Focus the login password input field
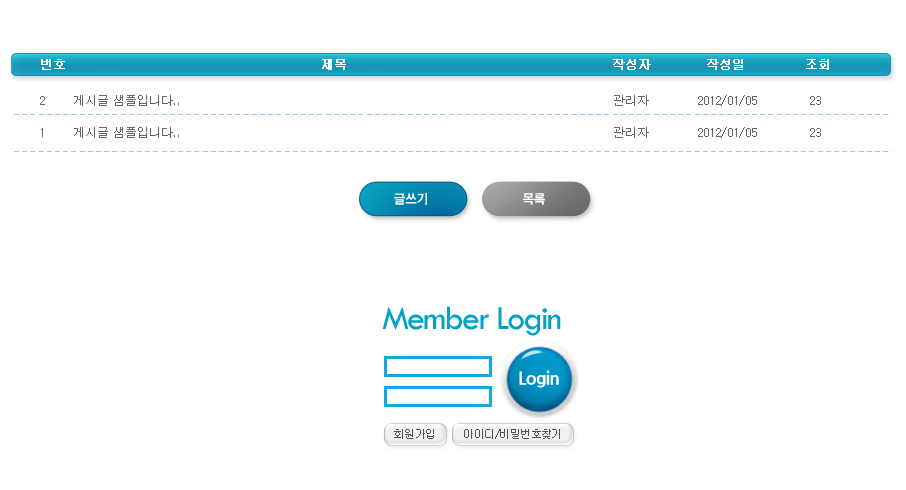The width and height of the screenshot is (906, 490). point(437,397)
